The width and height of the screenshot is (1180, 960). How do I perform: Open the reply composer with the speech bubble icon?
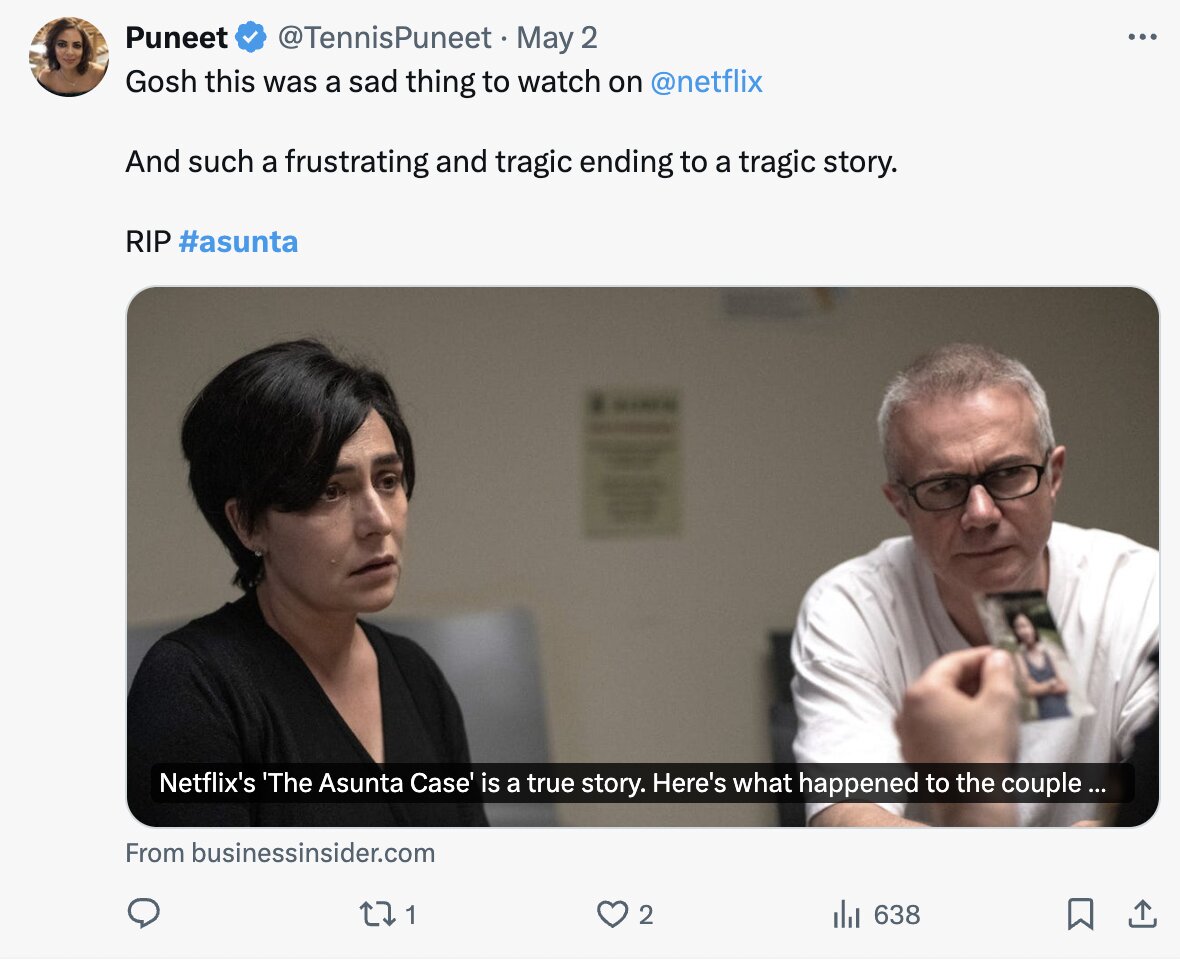[144, 913]
